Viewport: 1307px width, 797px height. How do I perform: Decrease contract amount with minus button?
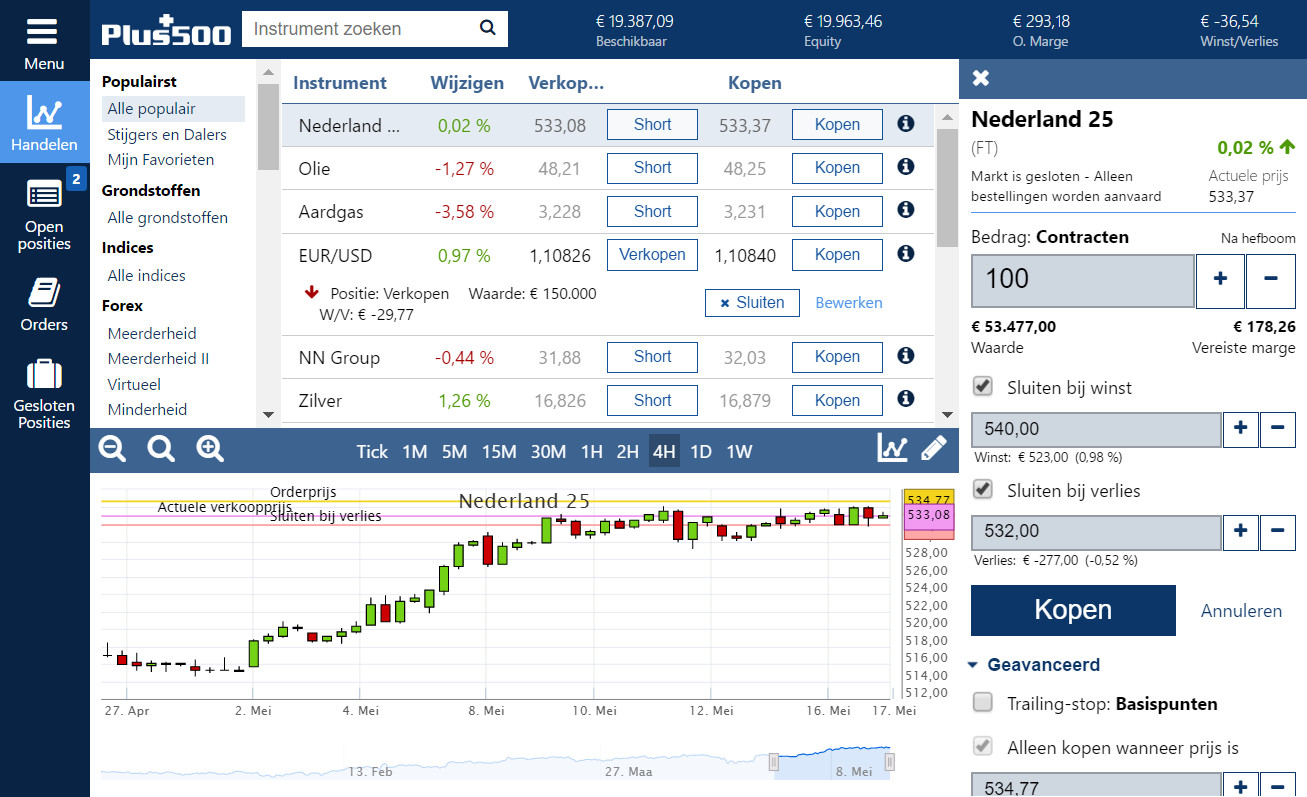[x=1270, y=281]
